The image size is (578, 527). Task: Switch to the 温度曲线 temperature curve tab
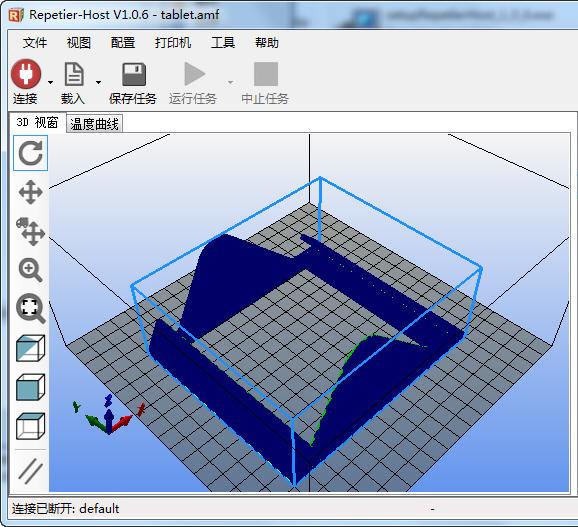[94, 124]
